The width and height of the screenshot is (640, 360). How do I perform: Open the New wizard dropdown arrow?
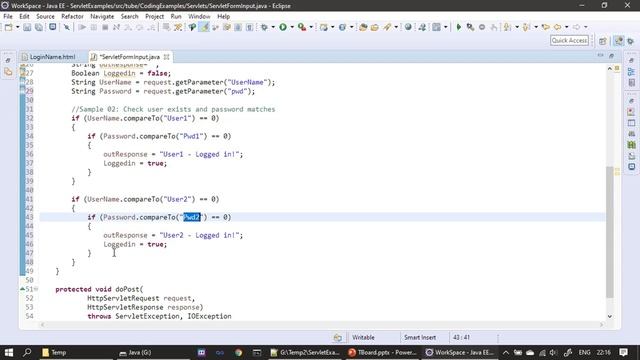click(17, 27)
